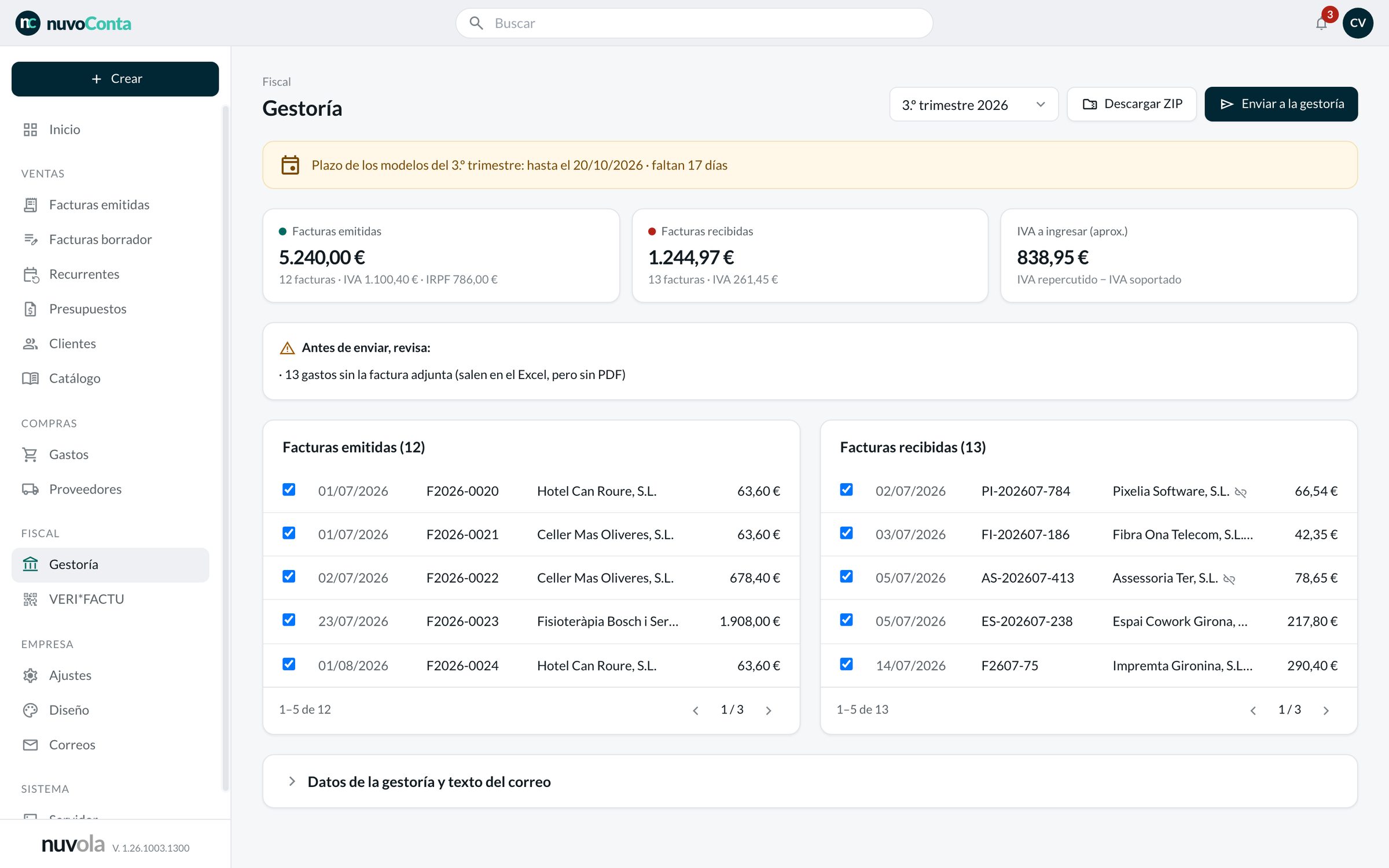Open the '3.º trimestre 2026' period dropdown
The image size is (1389, 868).
[x=973, y=104]
